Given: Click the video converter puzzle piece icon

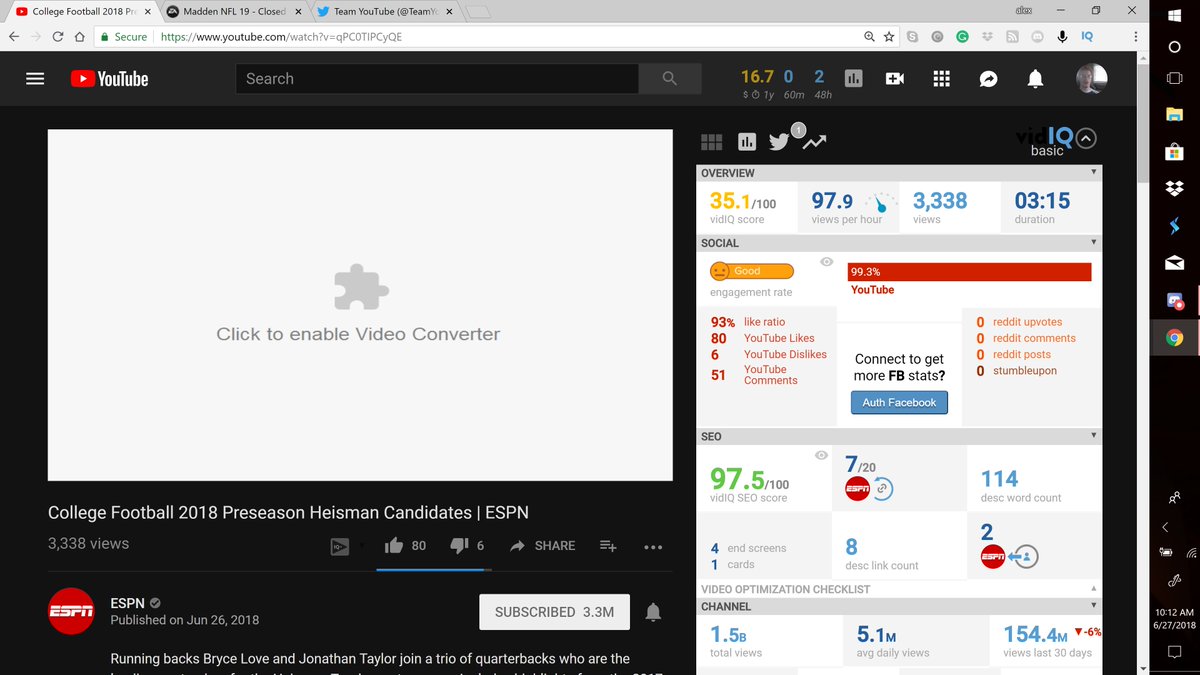Looking at the screenshot, I should pos(360,287).
